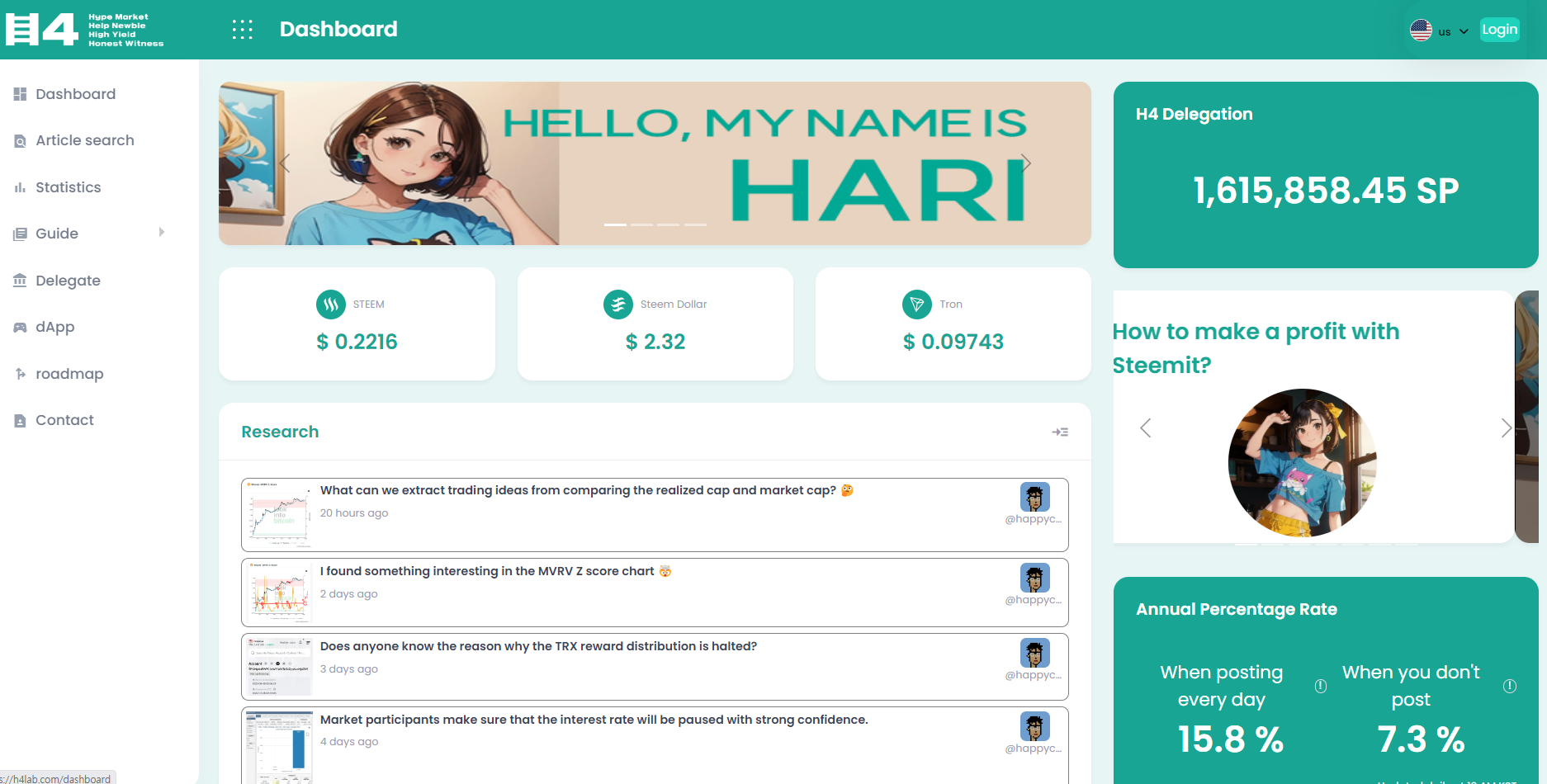1547x784 pixels.
Task: Click author avatar on the Market participants post
Action: tap(1034, 726)
